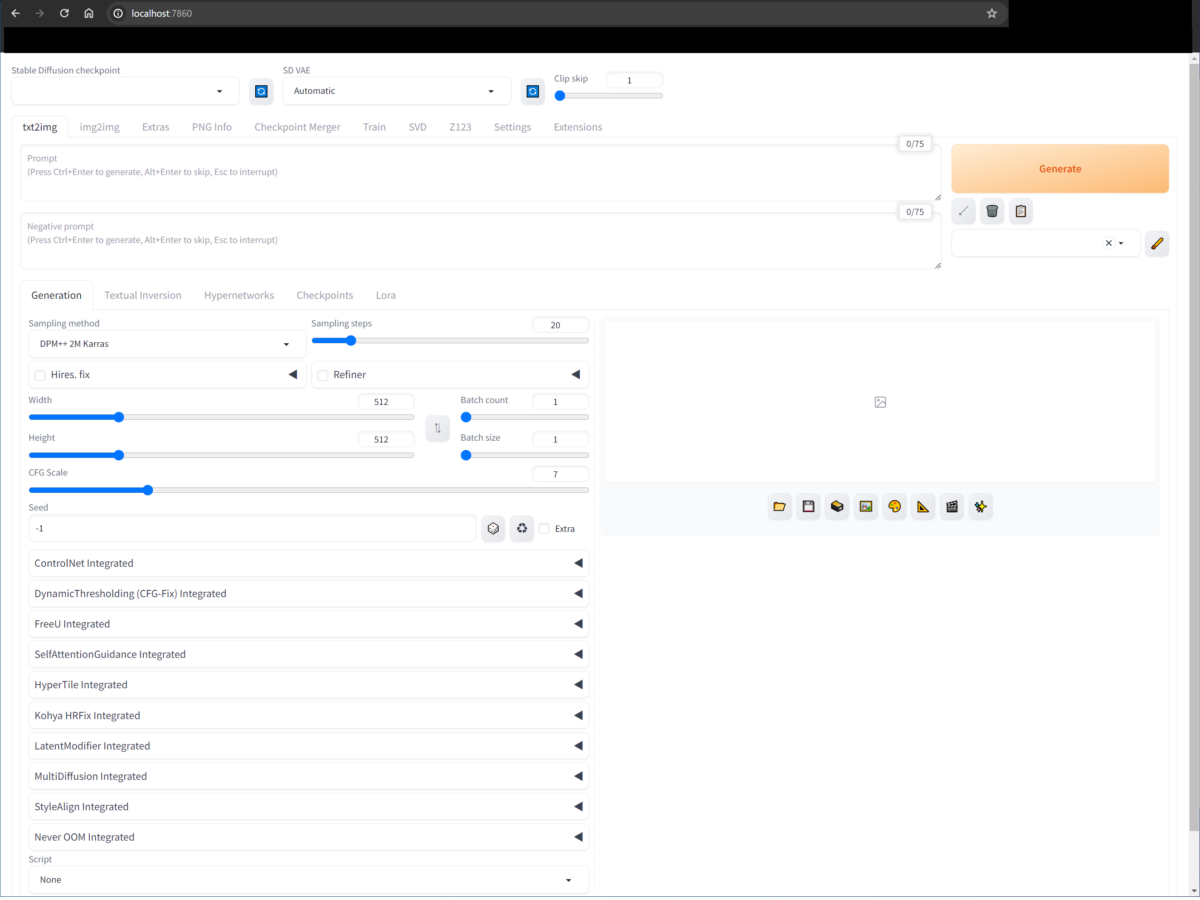Enable the Refiner checkbox
Screen dimensions: 1200x900
tap(323, 375)
